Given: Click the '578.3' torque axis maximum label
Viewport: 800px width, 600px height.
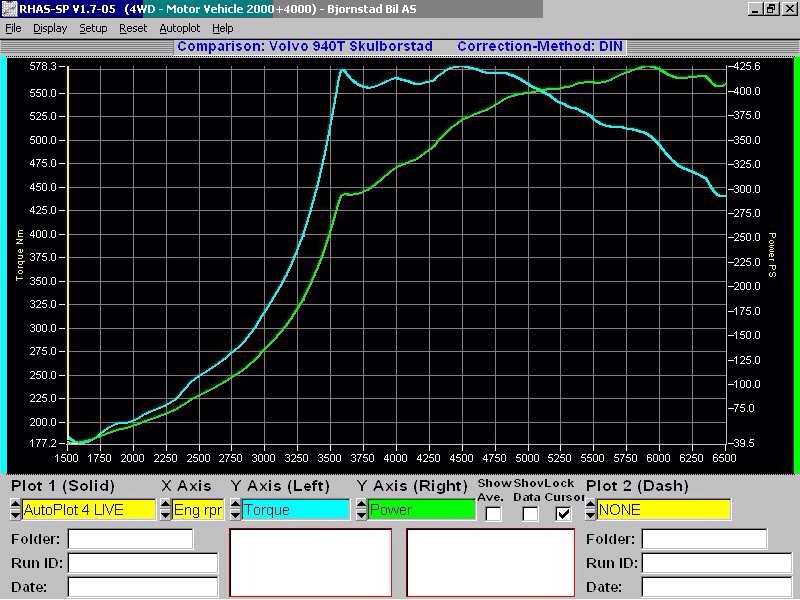Looking at the screenshot, I should pos(42,67).
